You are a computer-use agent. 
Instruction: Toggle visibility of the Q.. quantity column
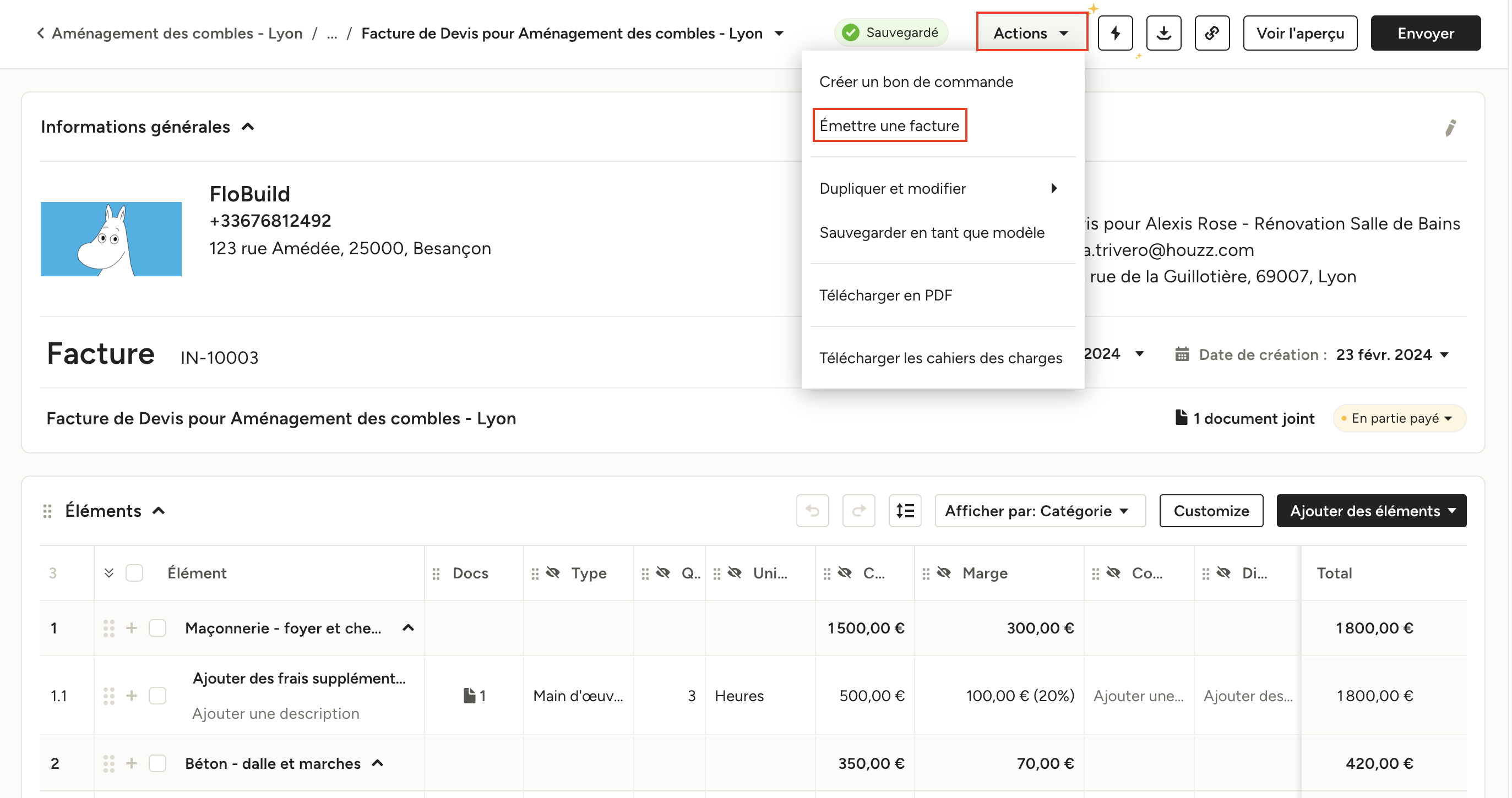click(x=663, y=573)
